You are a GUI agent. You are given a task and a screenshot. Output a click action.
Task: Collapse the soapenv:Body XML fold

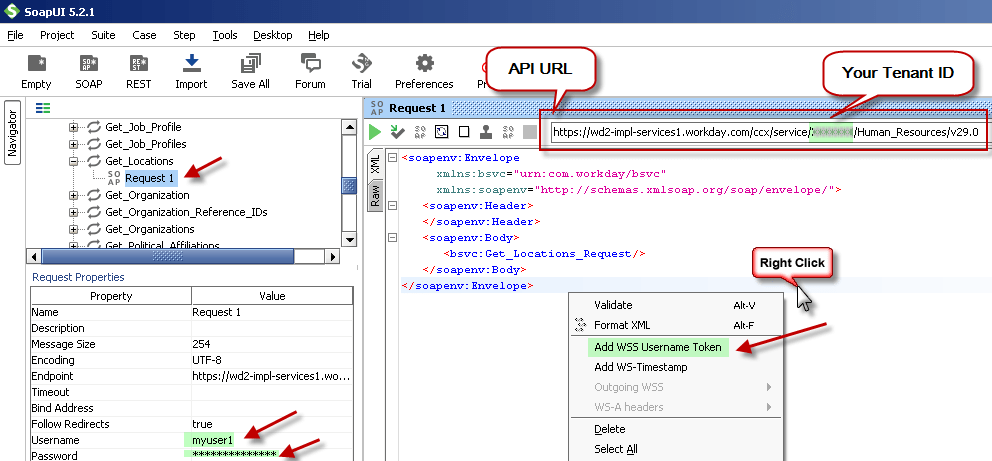coord(392,238)
